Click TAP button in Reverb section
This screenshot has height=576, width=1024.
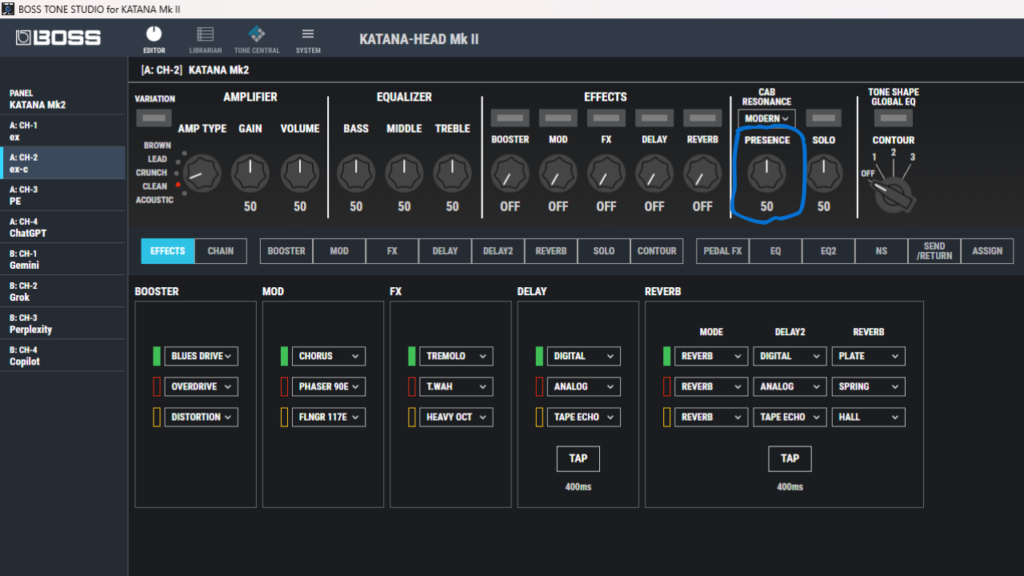tap(790, 458)
